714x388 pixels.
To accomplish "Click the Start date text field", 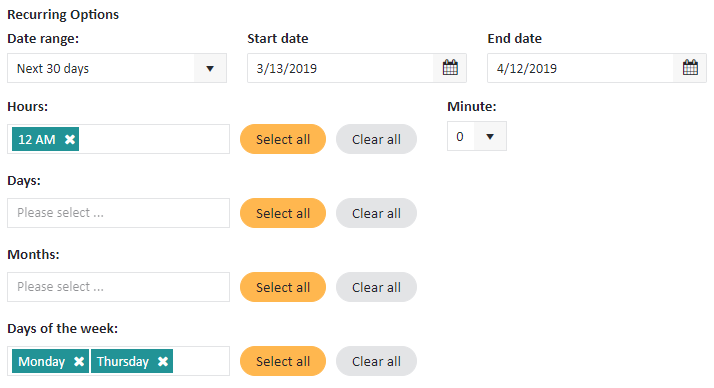I will 340,68.
